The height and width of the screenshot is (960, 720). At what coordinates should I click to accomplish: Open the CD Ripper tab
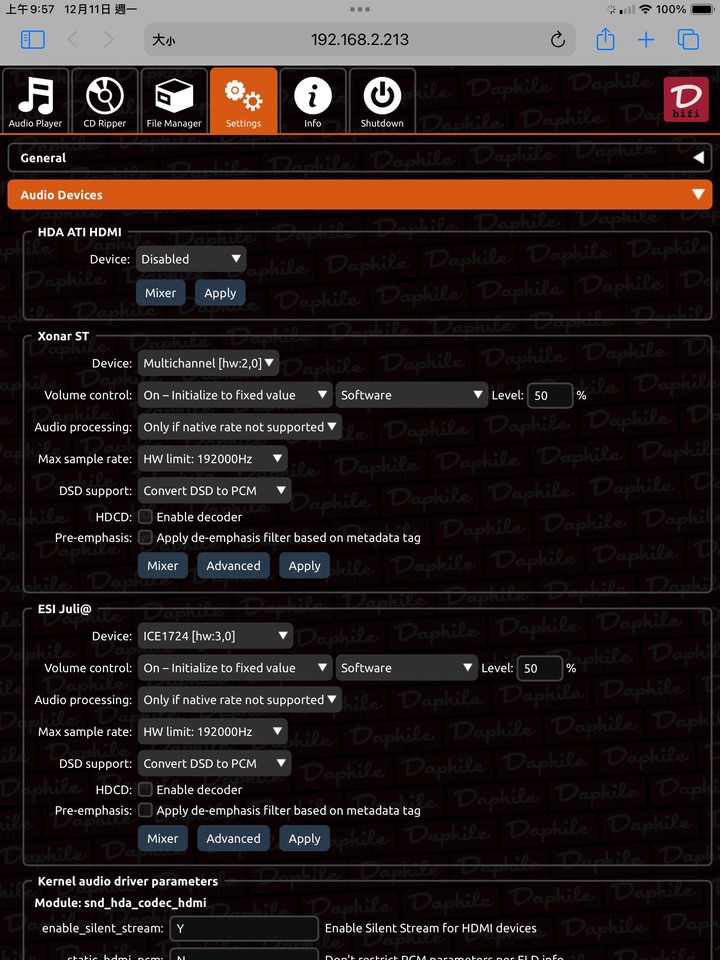point(105,100)
